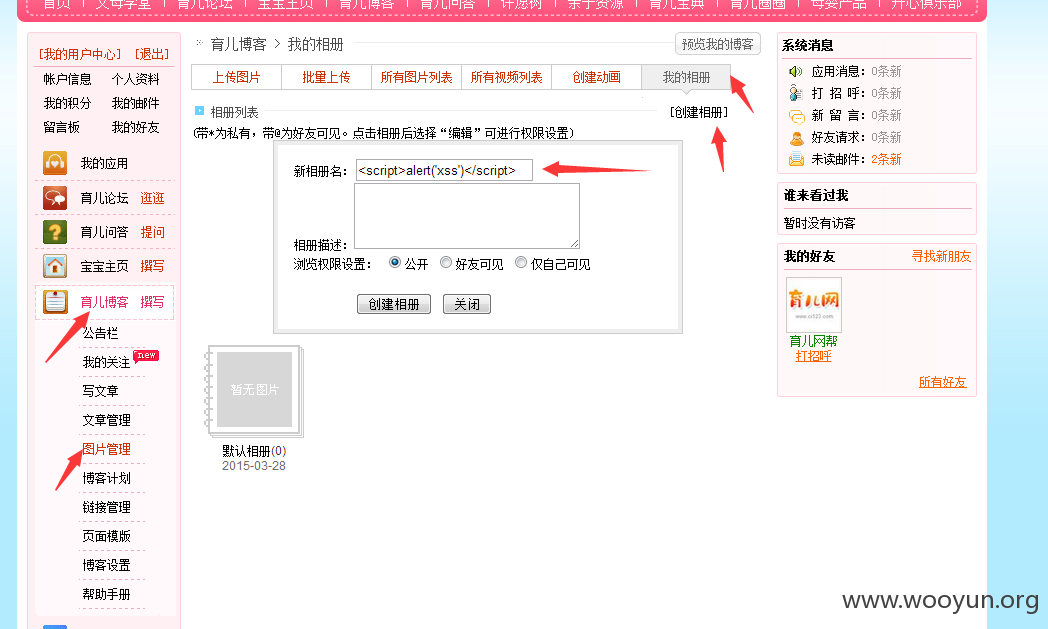Click the 育儿博客 notepad icon
This screenshot has width=1048, height=629.
(55, 302)
